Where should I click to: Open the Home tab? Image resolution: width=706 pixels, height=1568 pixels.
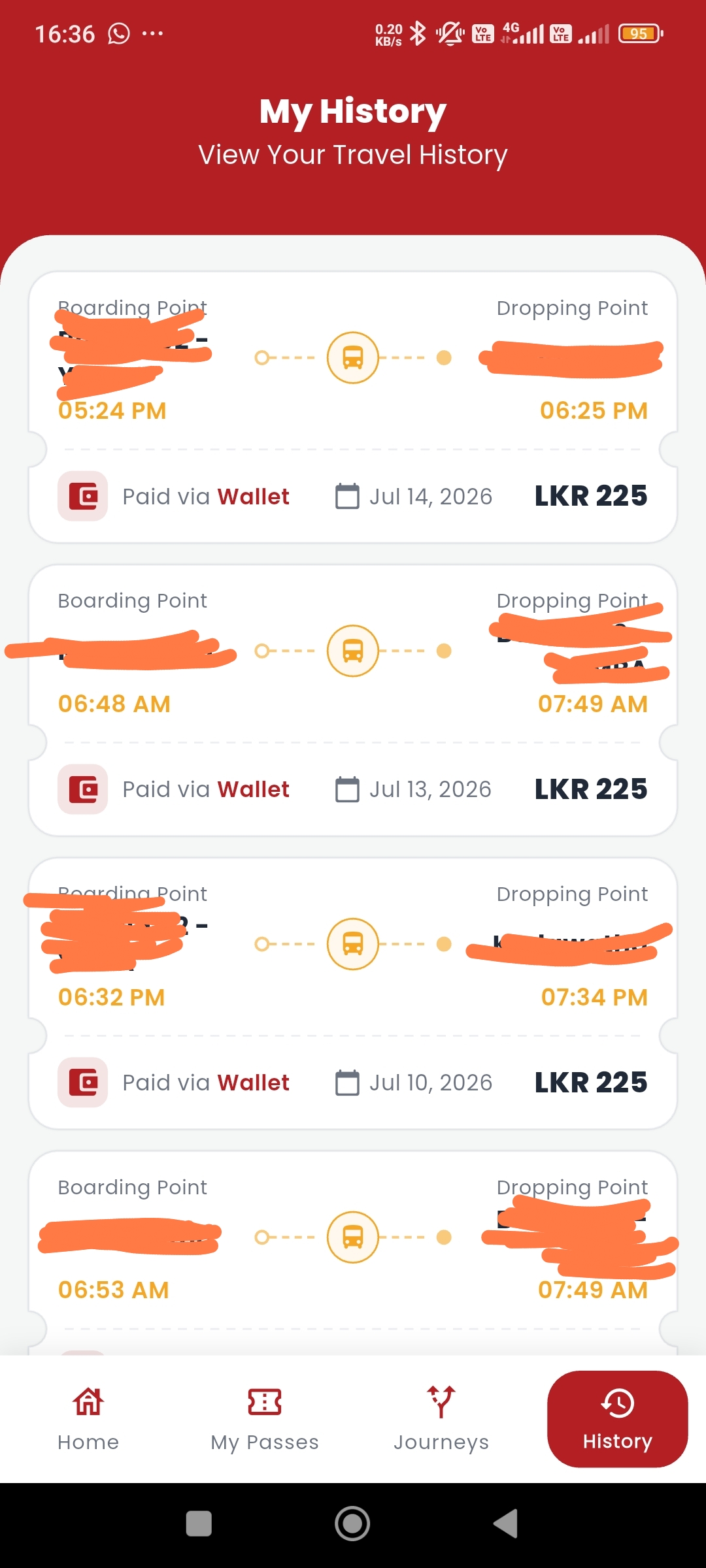point(88,1419)
